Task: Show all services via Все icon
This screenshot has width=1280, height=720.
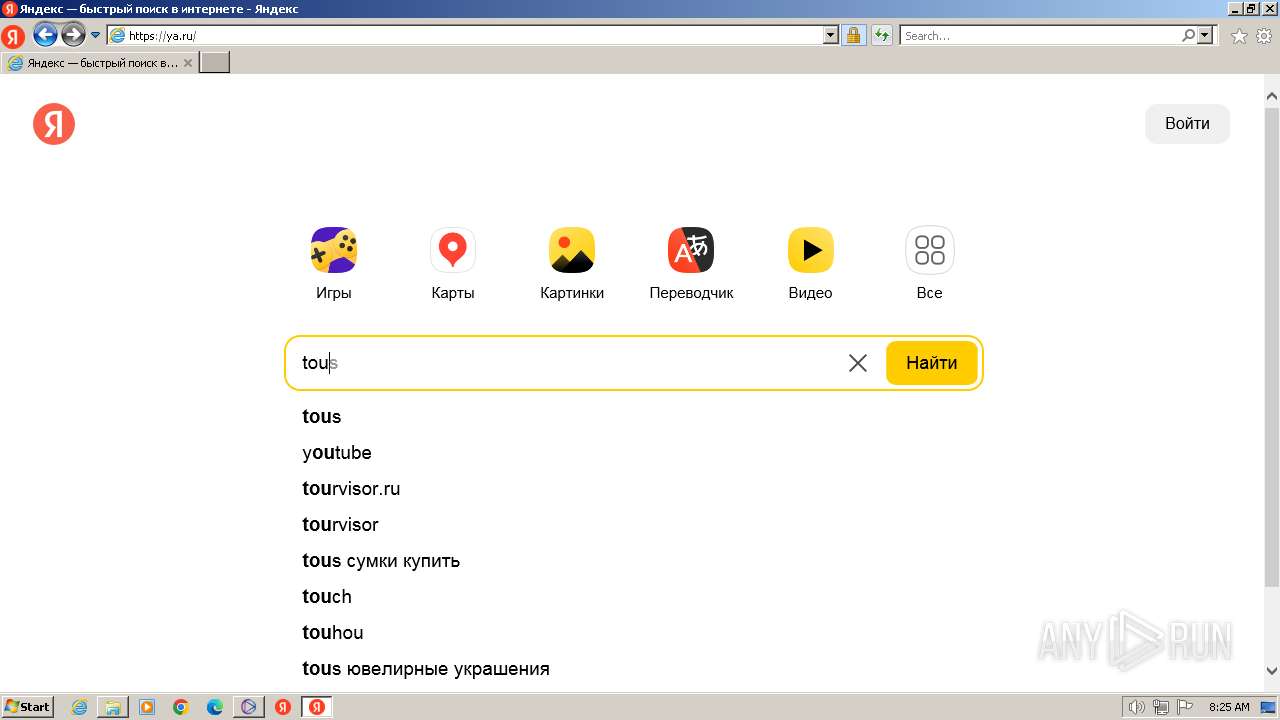Action: pyautogui.click(x=930, y=250)
